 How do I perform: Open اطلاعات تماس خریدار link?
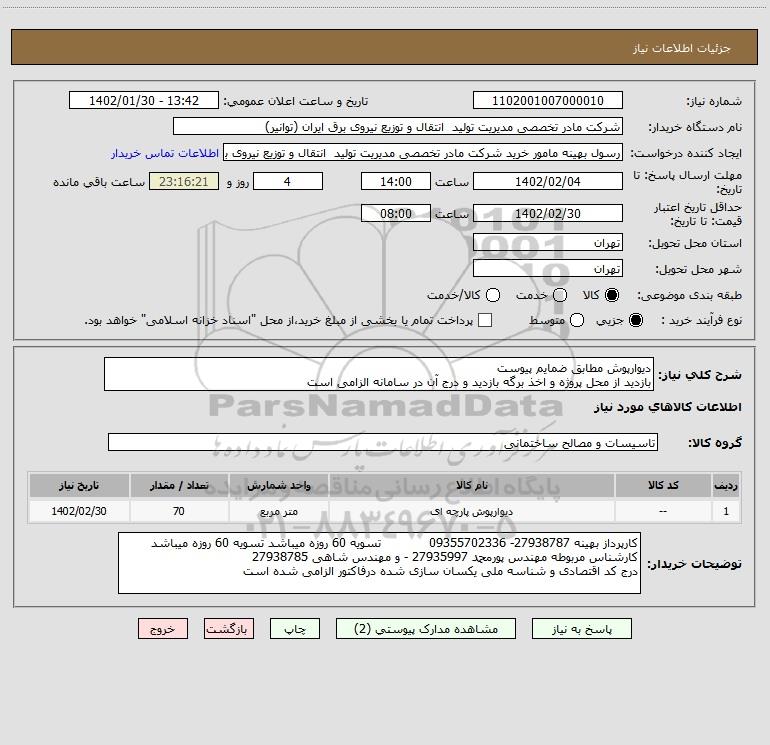coord(165,153)
